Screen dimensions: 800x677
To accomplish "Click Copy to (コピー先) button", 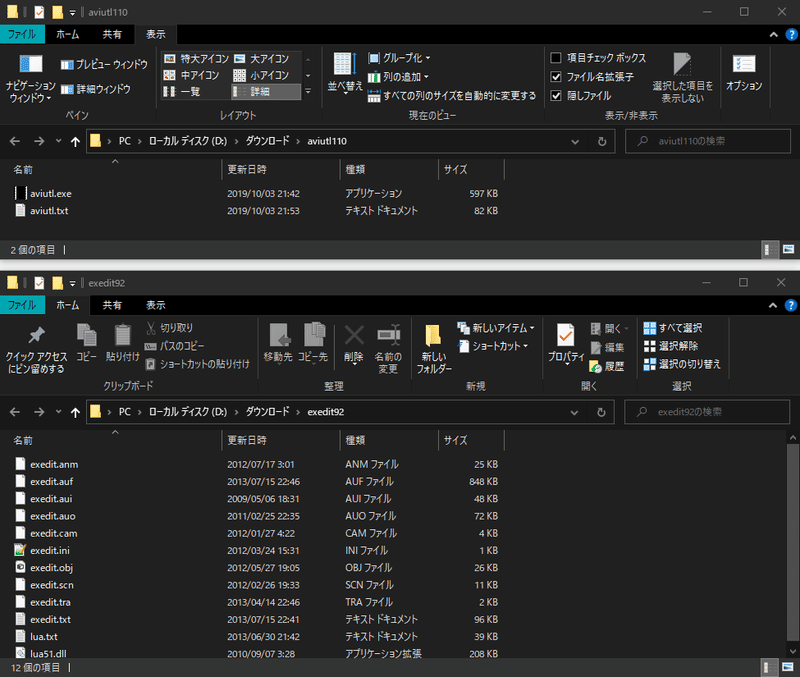I will (313, 343).
